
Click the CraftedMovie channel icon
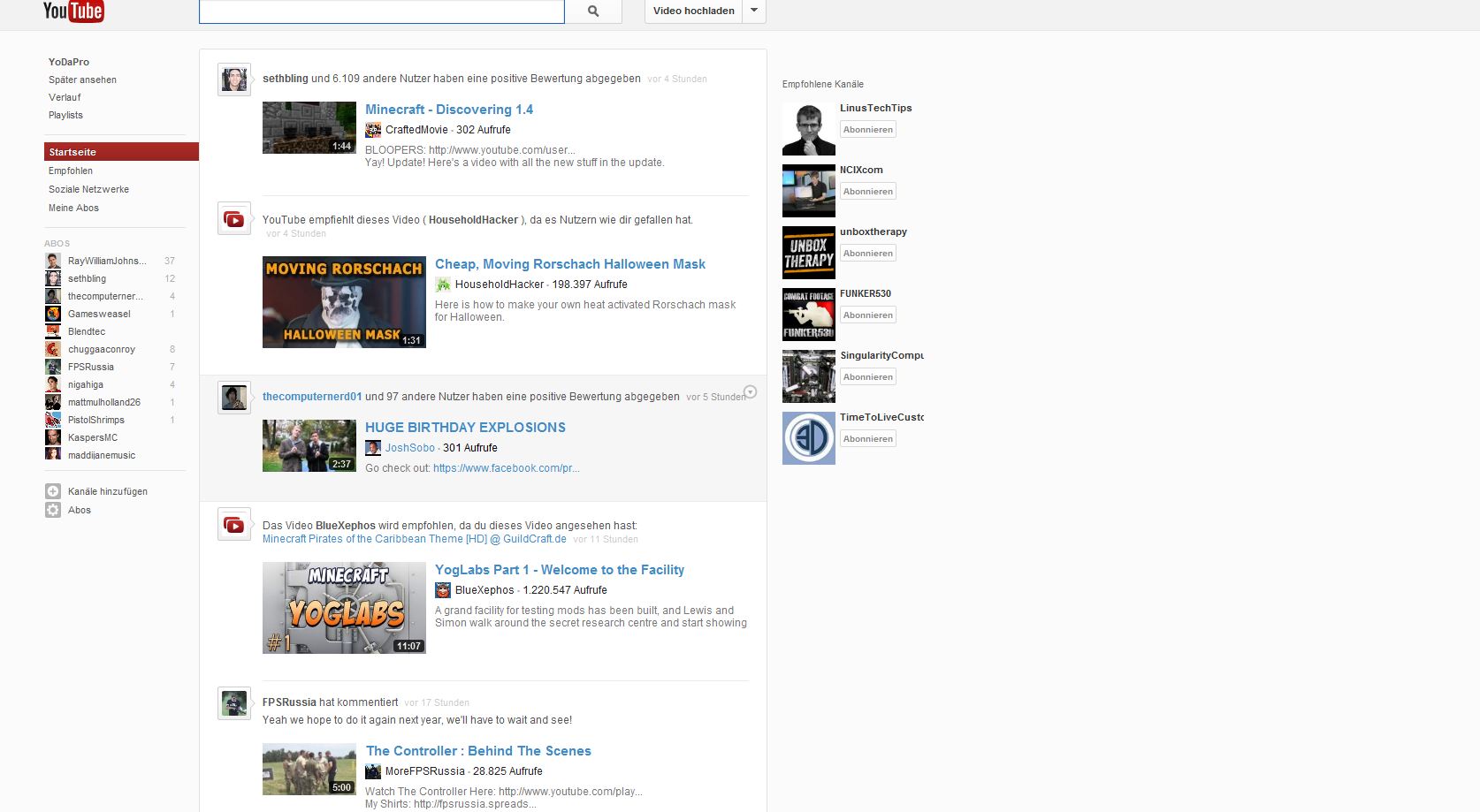(x=373, y=130)
